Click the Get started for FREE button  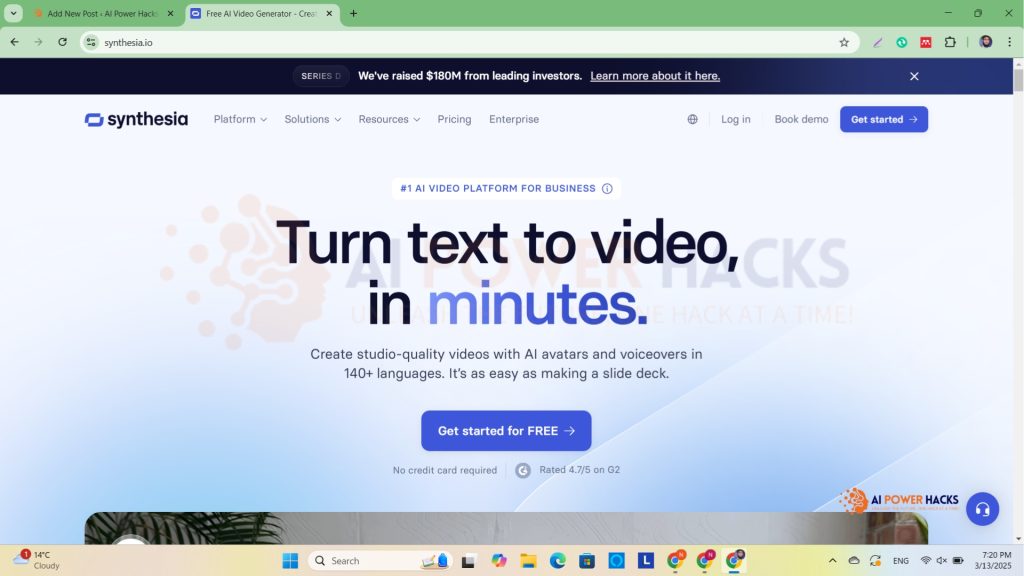[x=506, y=431]
